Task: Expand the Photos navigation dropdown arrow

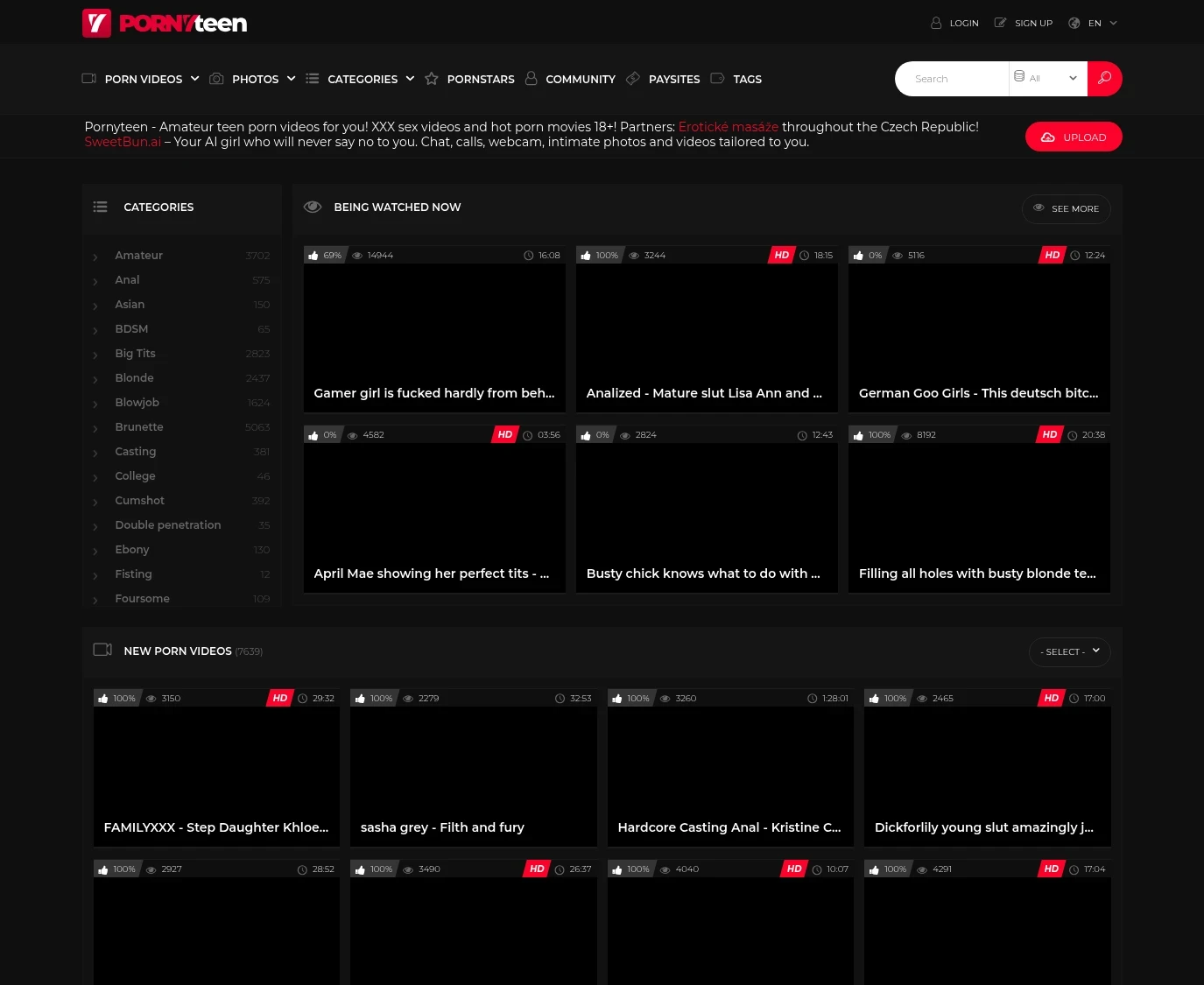Action: tap(292, 79)
